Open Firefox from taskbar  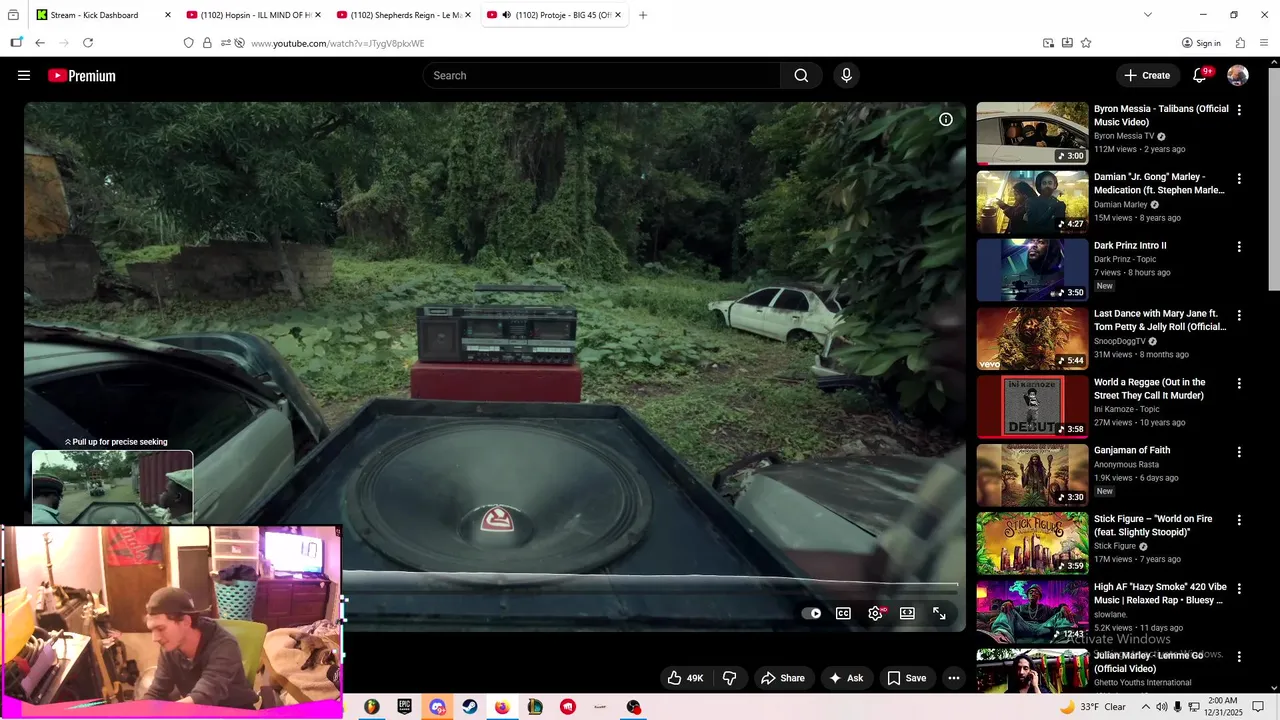coord(502,707)
